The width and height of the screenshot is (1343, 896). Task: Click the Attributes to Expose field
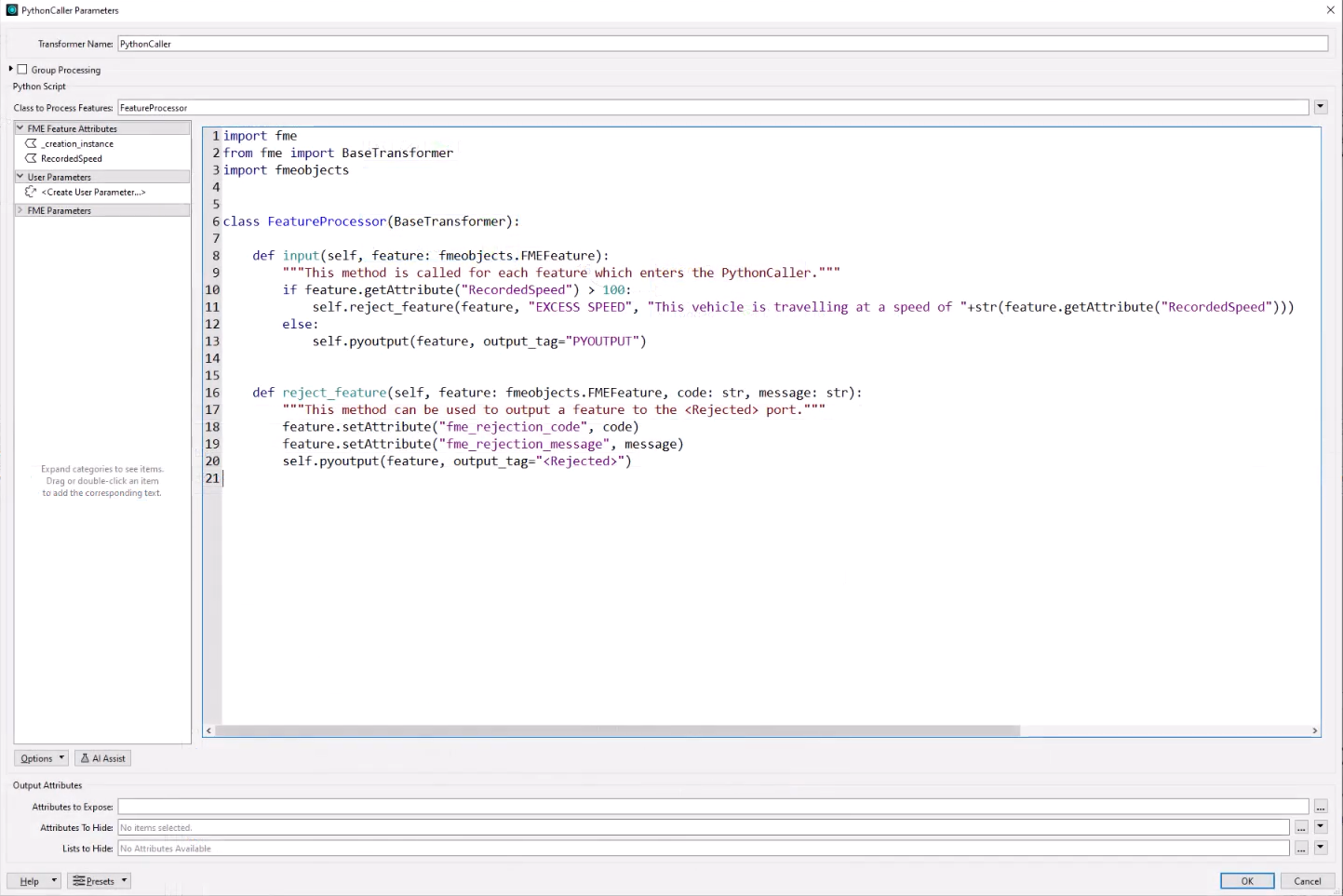click(x=713, y=807)
